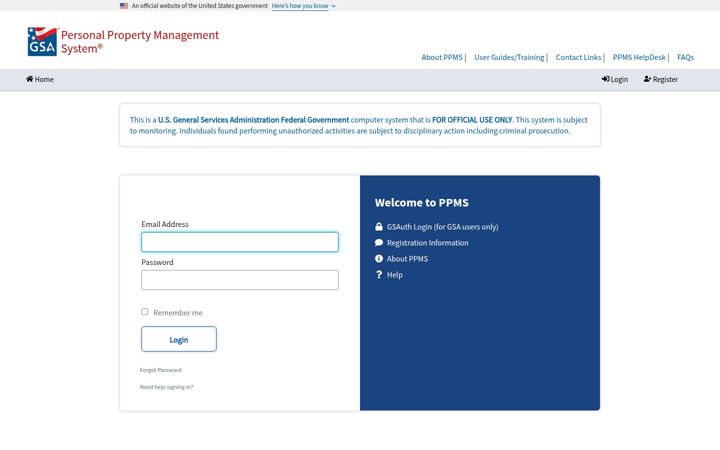Click the US flag icon in banner
The height and width of the screenshot is (450, 720).
point(124,6)
